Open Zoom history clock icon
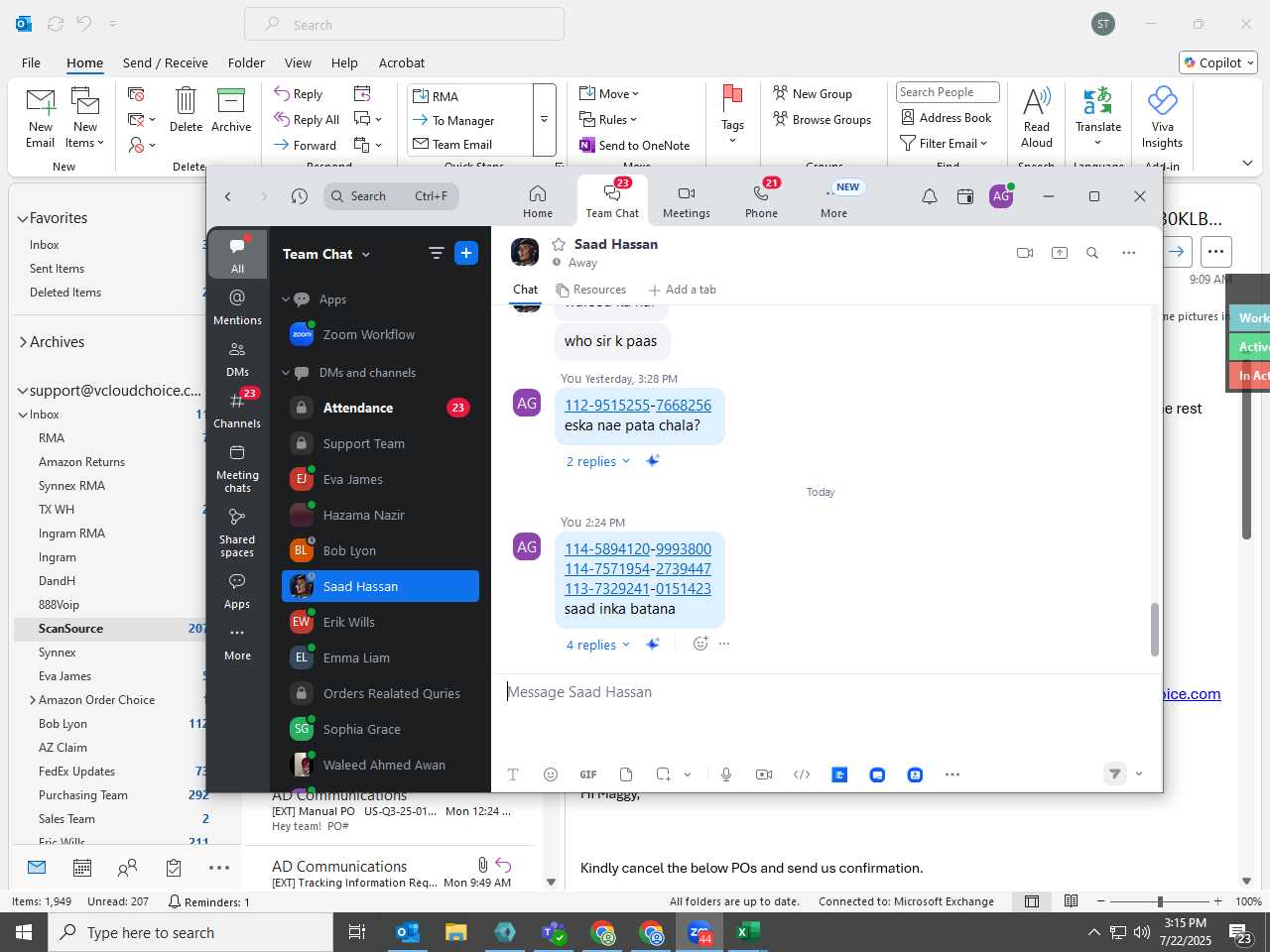Screen dimensions: 1270x952 click(x=300, y=196)
